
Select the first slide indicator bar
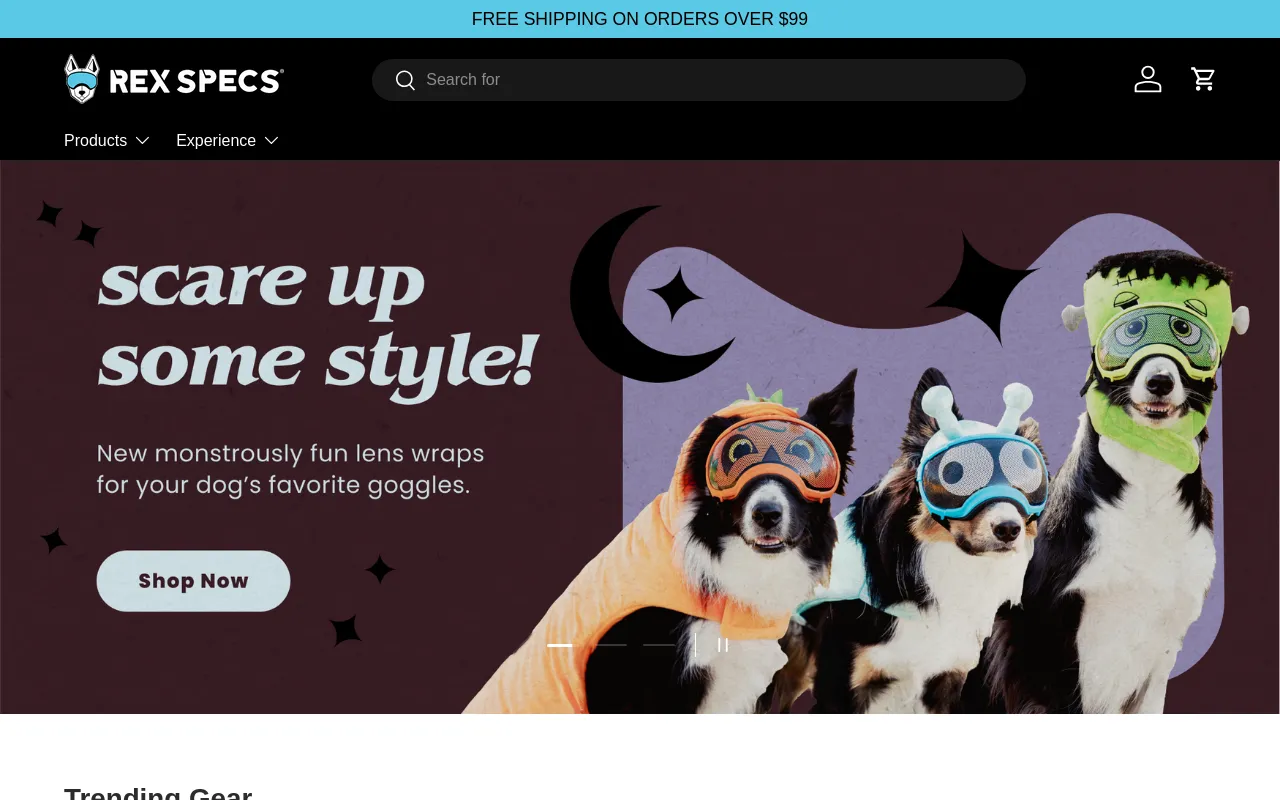[x=560, y=645]
